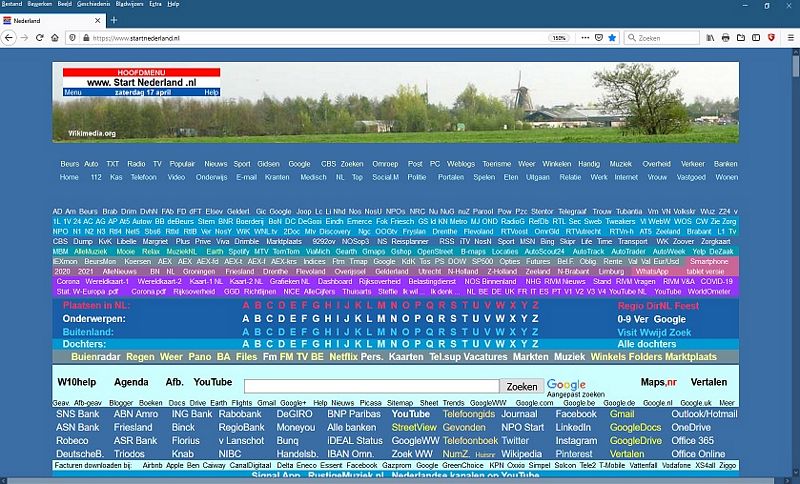Click the Home link in the navigation rows
This screenshot has width=800, height=484.
(69, 177)
